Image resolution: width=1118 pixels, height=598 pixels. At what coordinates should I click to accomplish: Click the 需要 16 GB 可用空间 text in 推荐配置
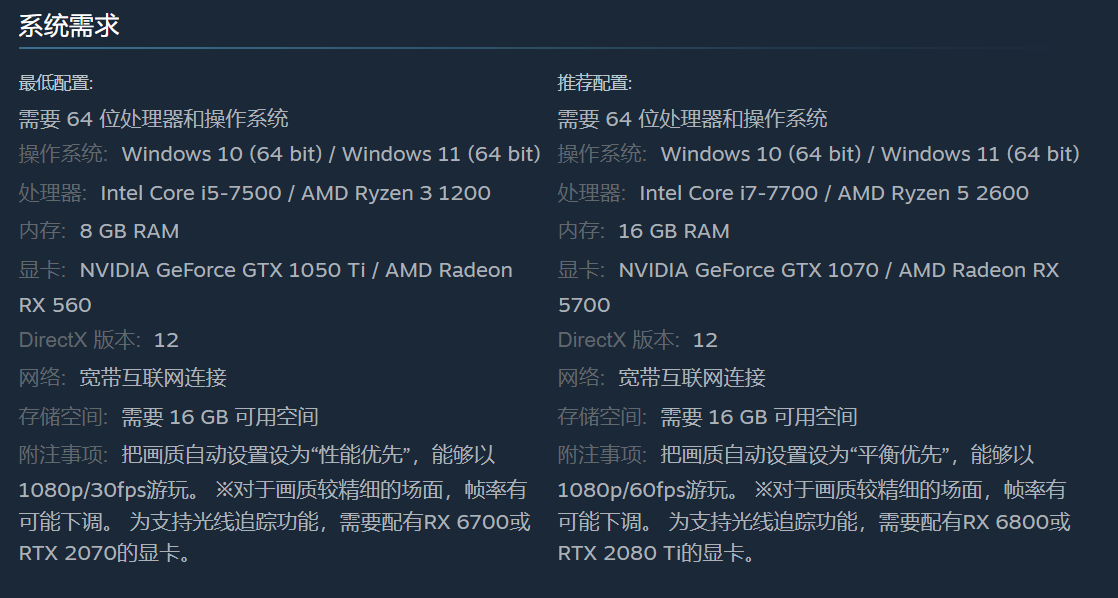[x=759, y=417]
